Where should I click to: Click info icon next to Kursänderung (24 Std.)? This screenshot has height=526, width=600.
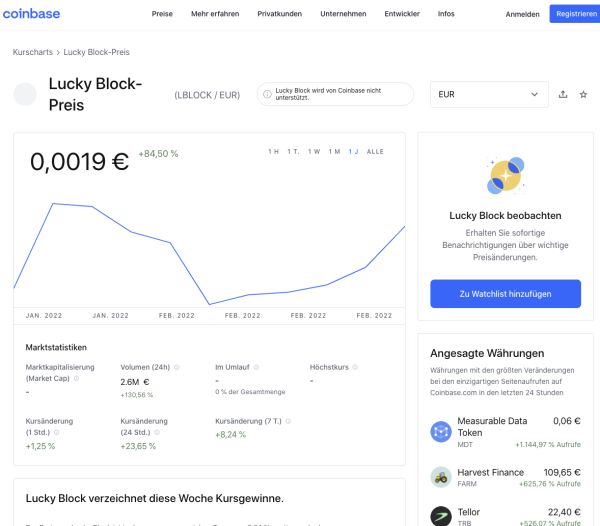[157, 432]
